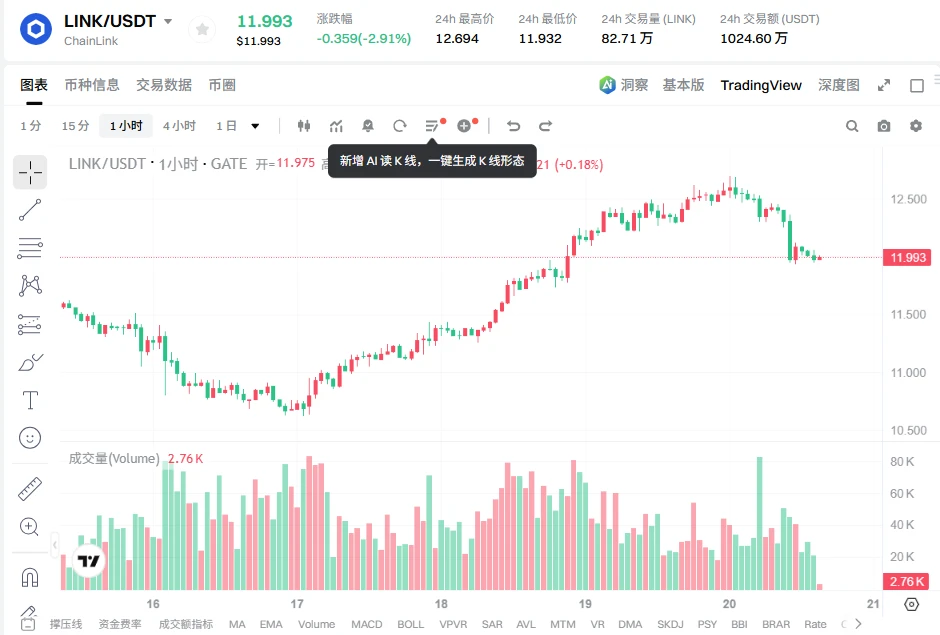Select the zoom in tool
The height and width of the screenshot is (635, 940).
click(30, 526)
